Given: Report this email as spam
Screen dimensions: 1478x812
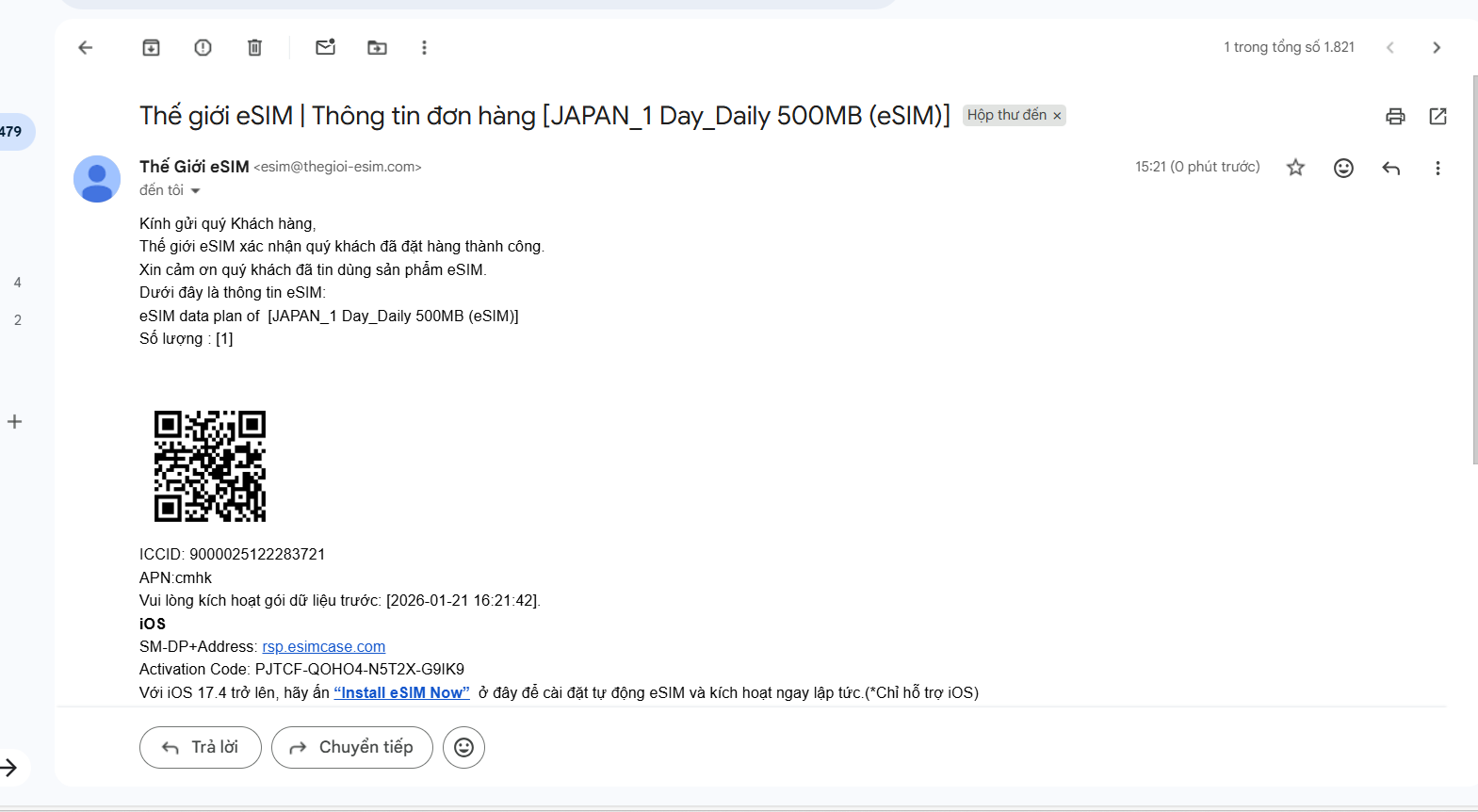Looking at the screenshot, I should coord(203,48).
